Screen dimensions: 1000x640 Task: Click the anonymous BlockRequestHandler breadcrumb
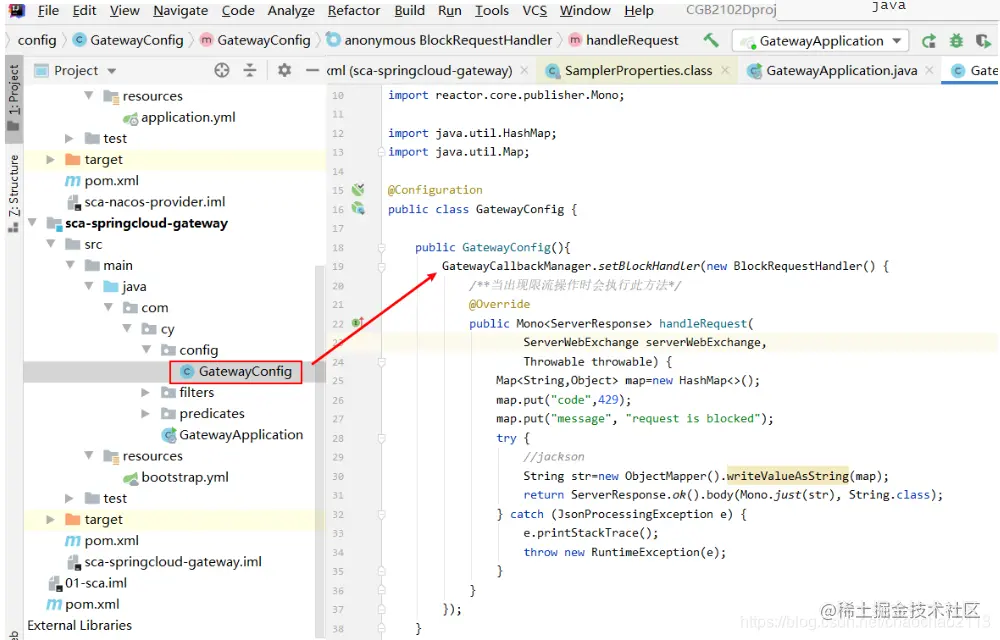(x=448, y=40)
